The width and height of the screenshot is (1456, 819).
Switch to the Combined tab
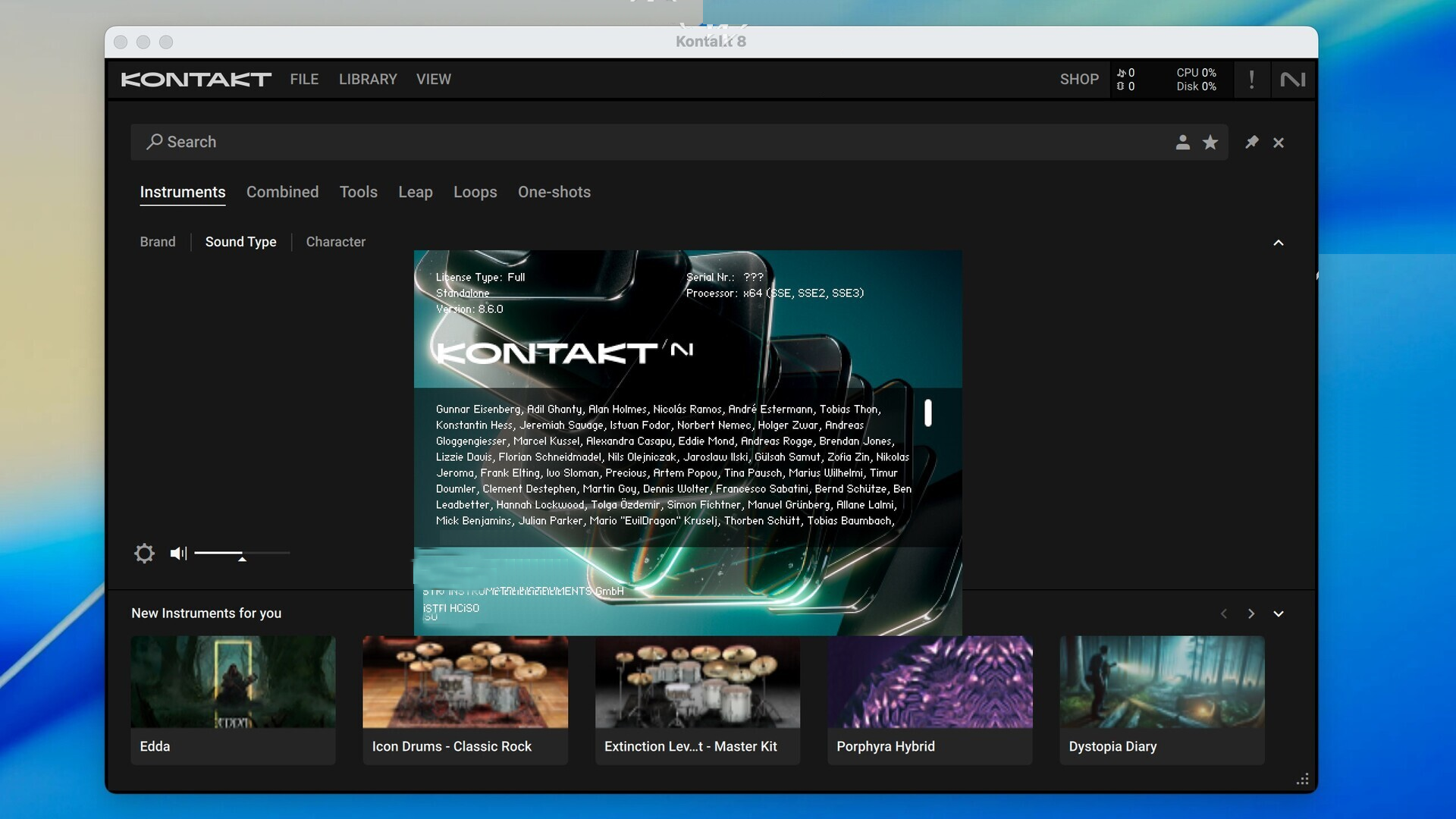click(x=282, y=193)
